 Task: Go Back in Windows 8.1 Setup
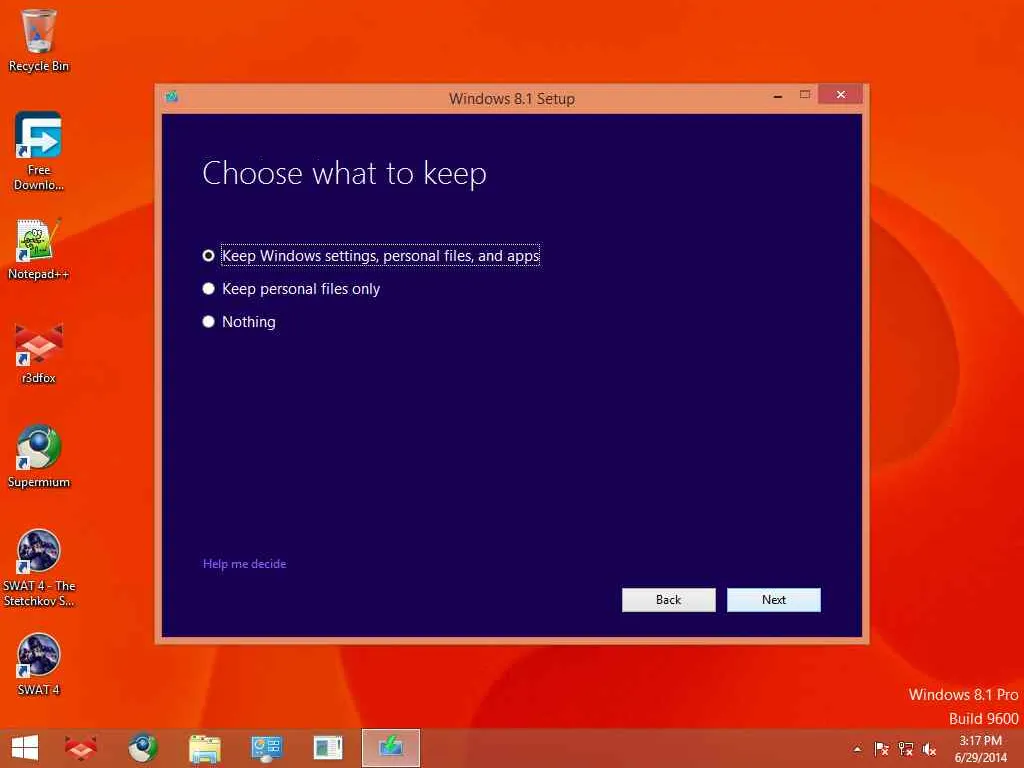click(x=668, y=600)
